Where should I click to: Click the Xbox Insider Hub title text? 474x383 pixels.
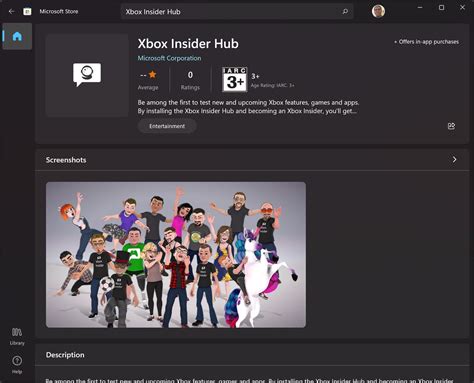tap(188, 44)
